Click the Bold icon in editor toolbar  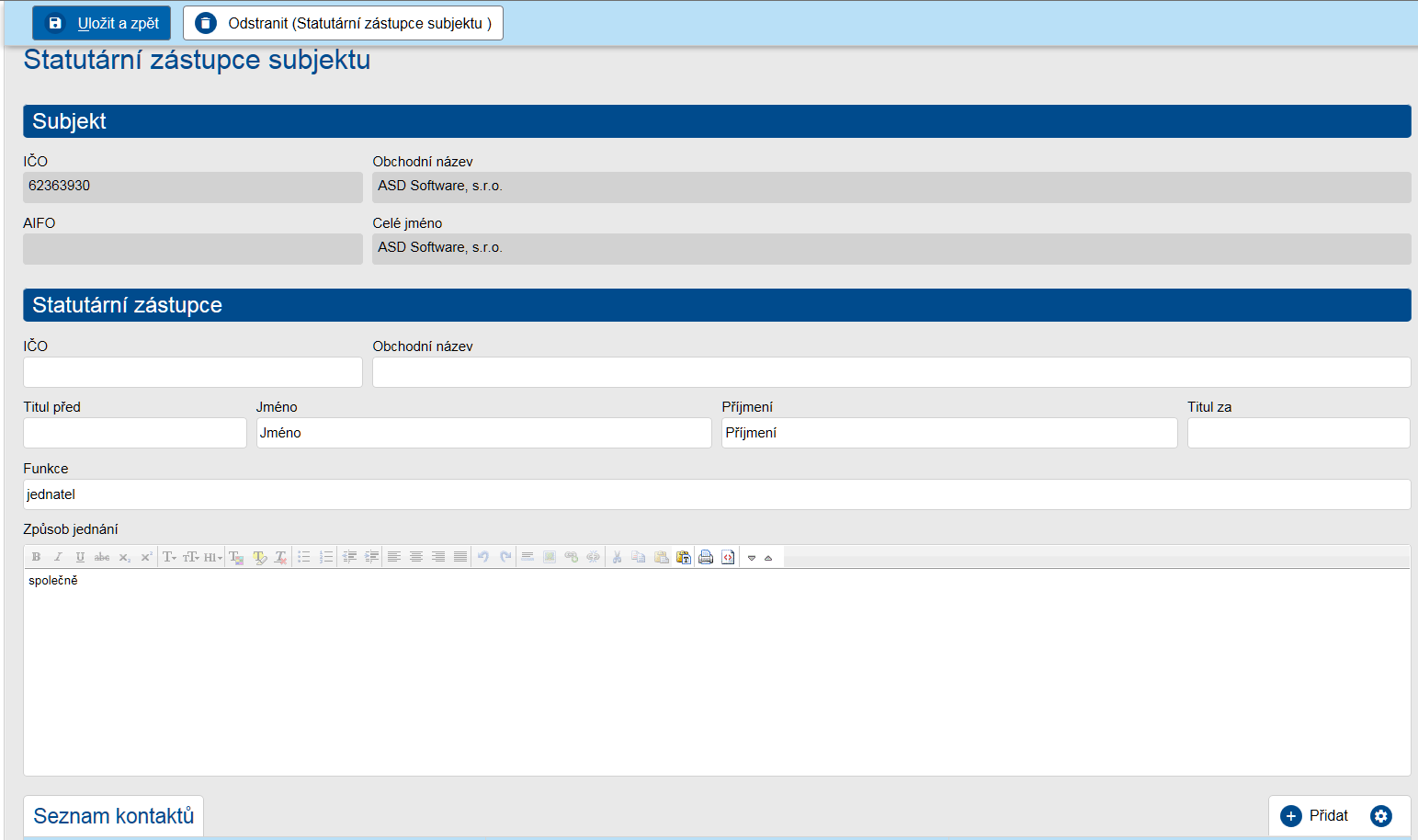36,557
